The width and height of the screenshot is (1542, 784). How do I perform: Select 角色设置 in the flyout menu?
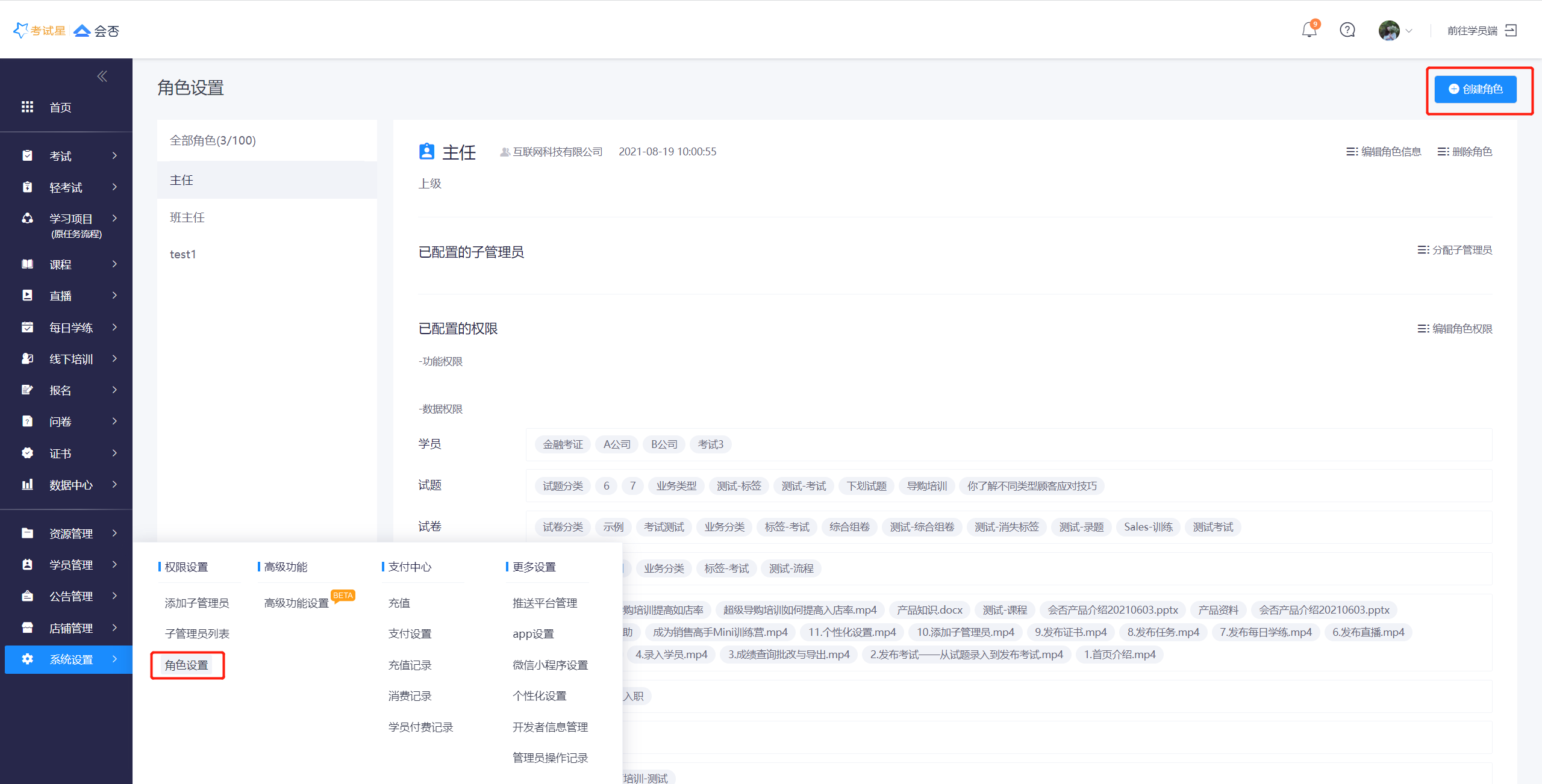coord(187,665)
